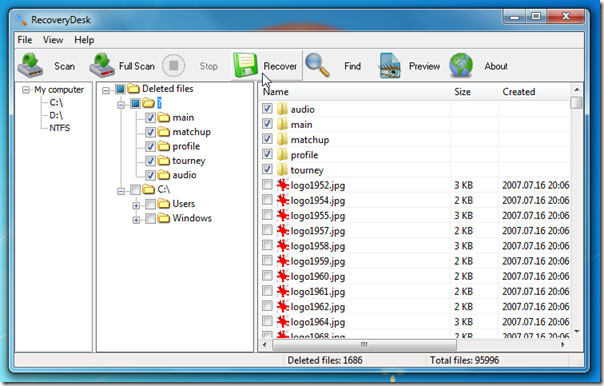Screen dimensions: 604x386
Task: Sort by the Created column header
Action: click(534, 92)
